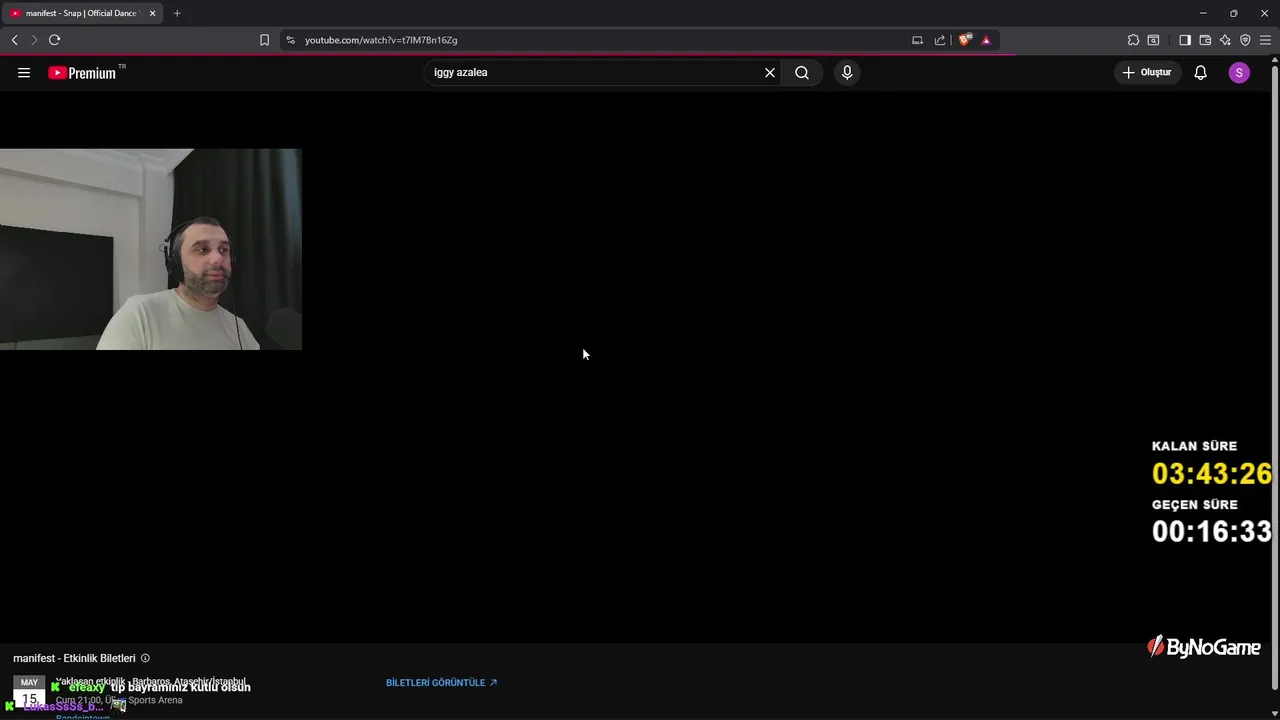1280x720 pixels.
Task: Click the MAY 15 event date card
Action: [29, 692]
